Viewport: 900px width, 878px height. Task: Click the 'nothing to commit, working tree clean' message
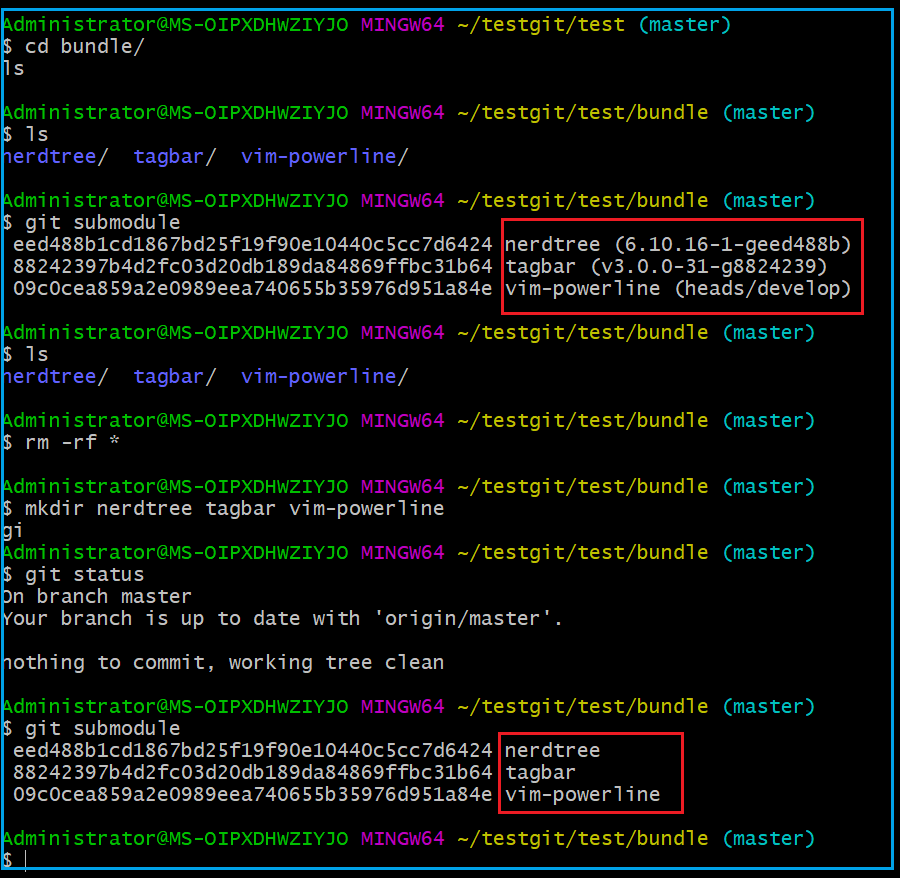[x=222, y=662]
